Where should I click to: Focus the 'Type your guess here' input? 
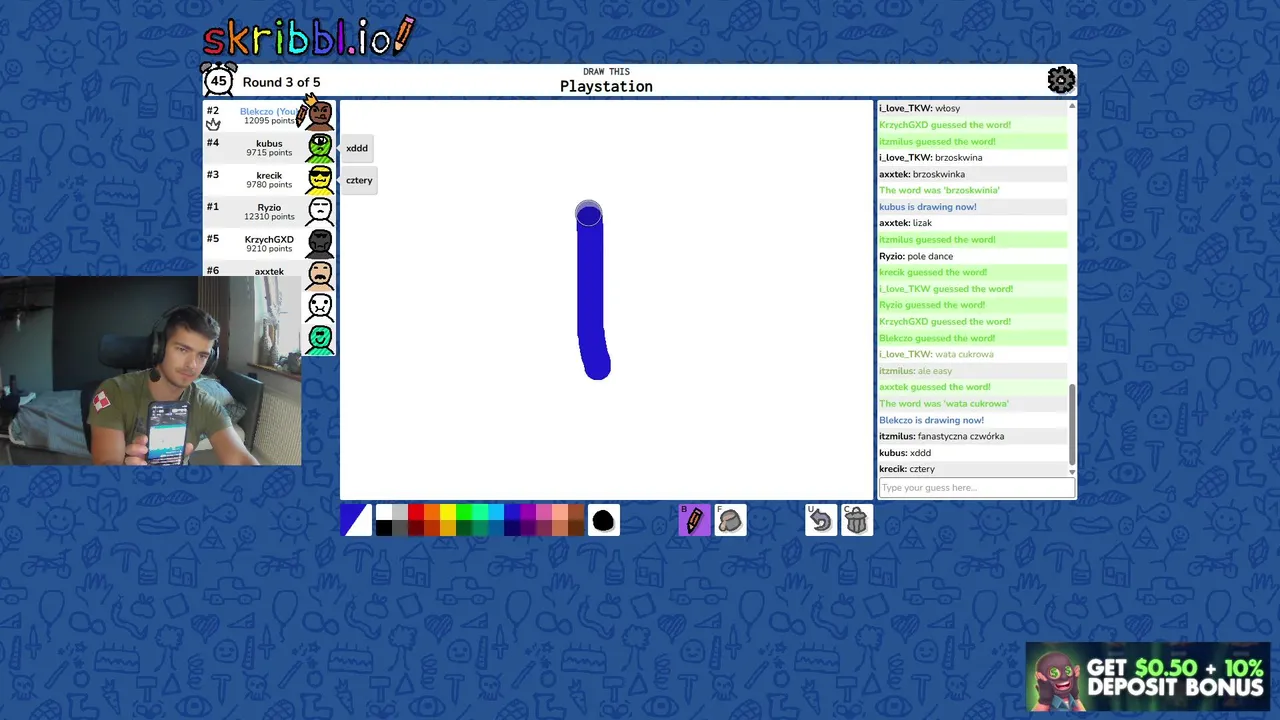pyautogui.click(x=976, y=488)
